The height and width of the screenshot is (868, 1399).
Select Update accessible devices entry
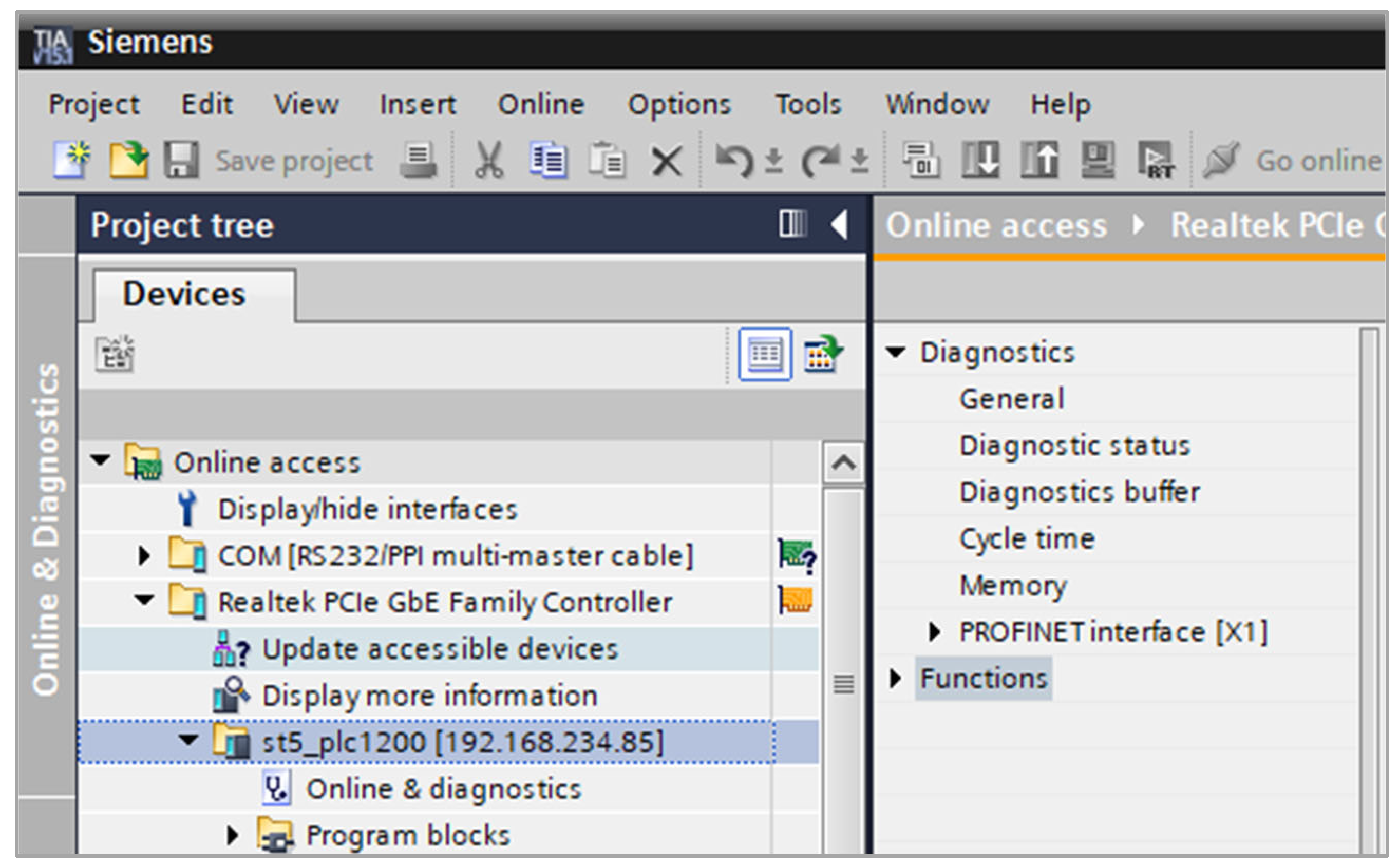coord(439,649)
